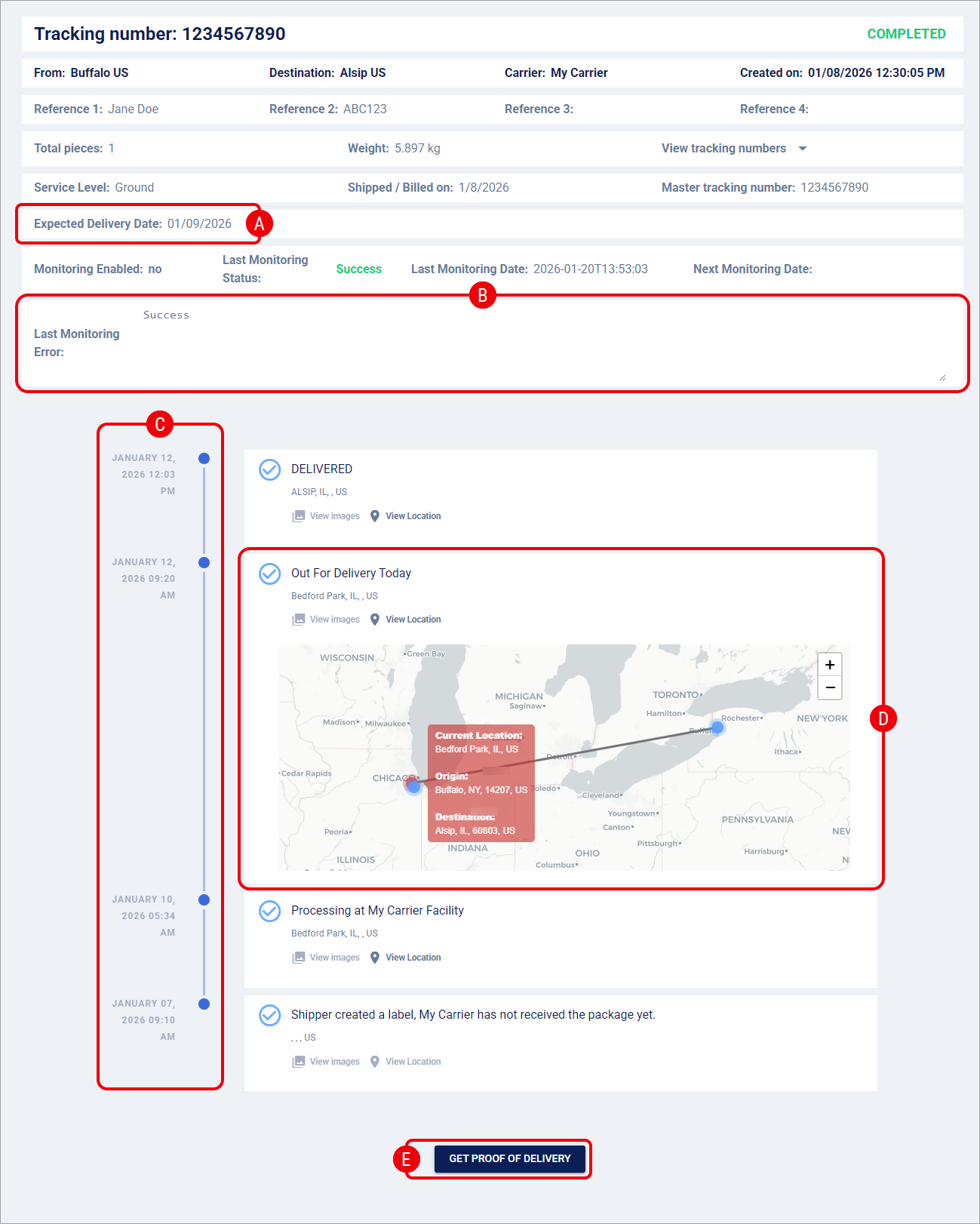This screenshot has width=980, height=1224.
Task: Select the January 12 09:20 AM timeline dot
Action: pyautogui.click(x=204, y=562)
